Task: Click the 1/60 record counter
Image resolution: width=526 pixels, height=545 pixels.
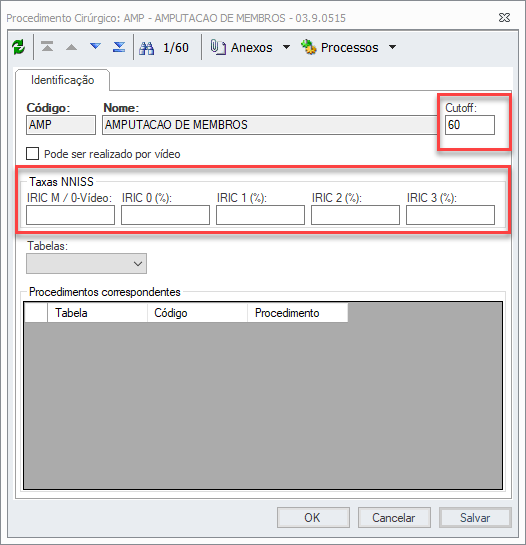Action: (x=176, y=48)
